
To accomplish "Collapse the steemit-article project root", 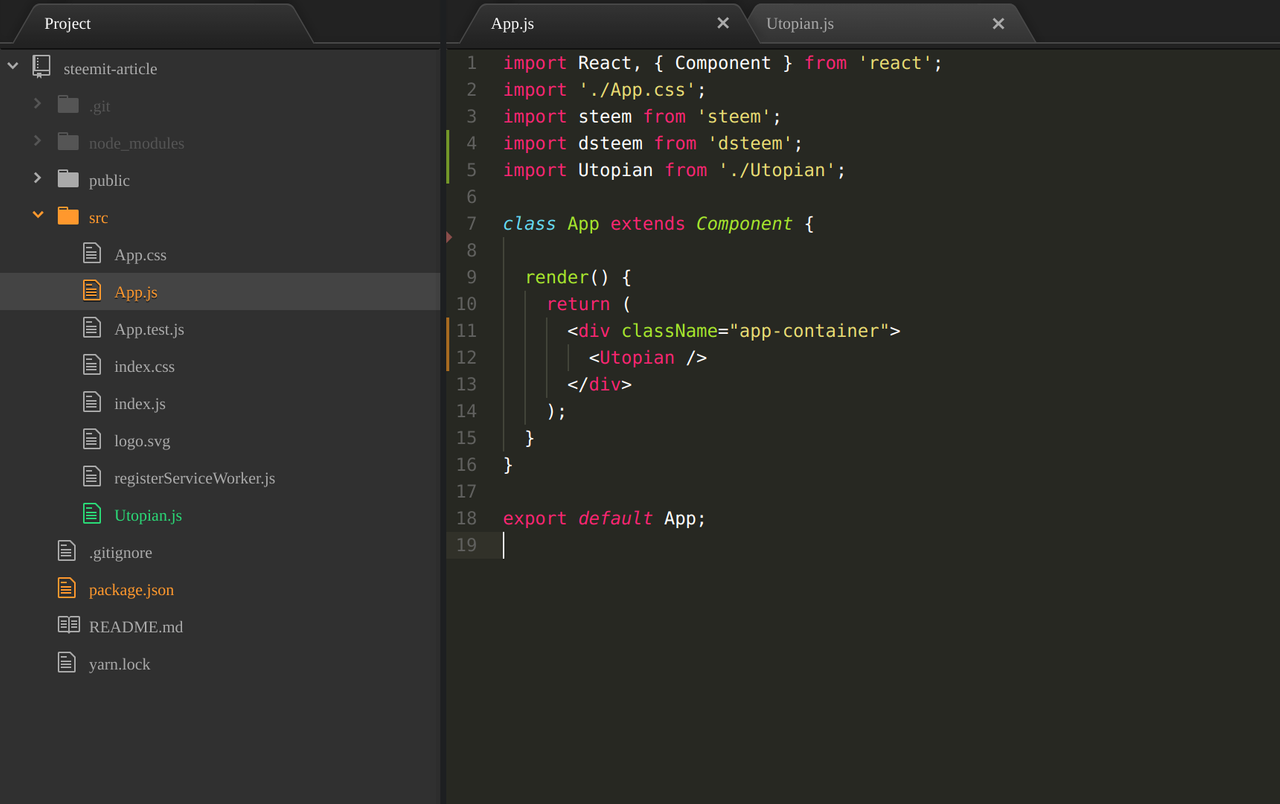I will point(13,67).
